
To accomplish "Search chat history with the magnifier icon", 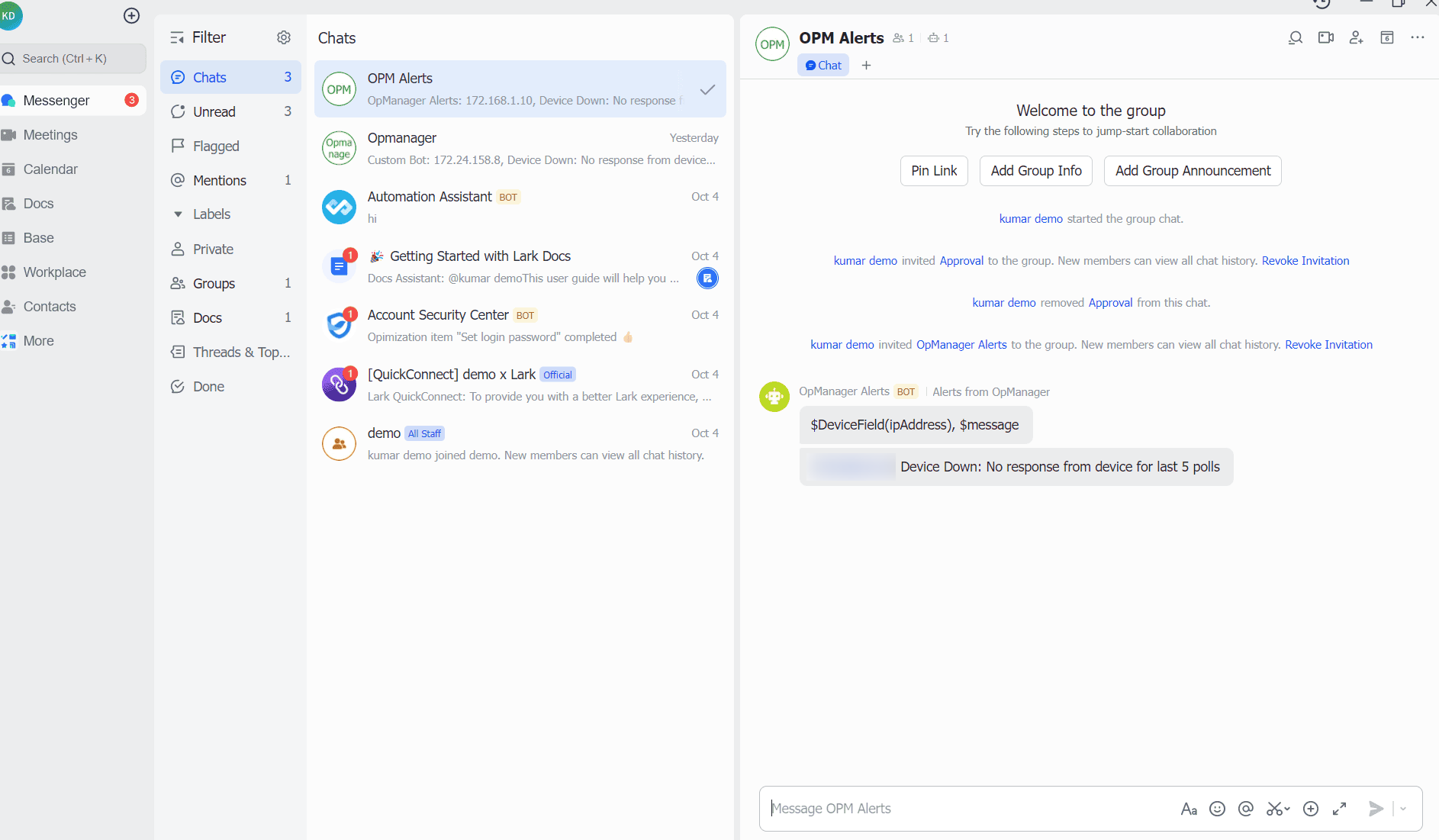I will pos(1295,37).
